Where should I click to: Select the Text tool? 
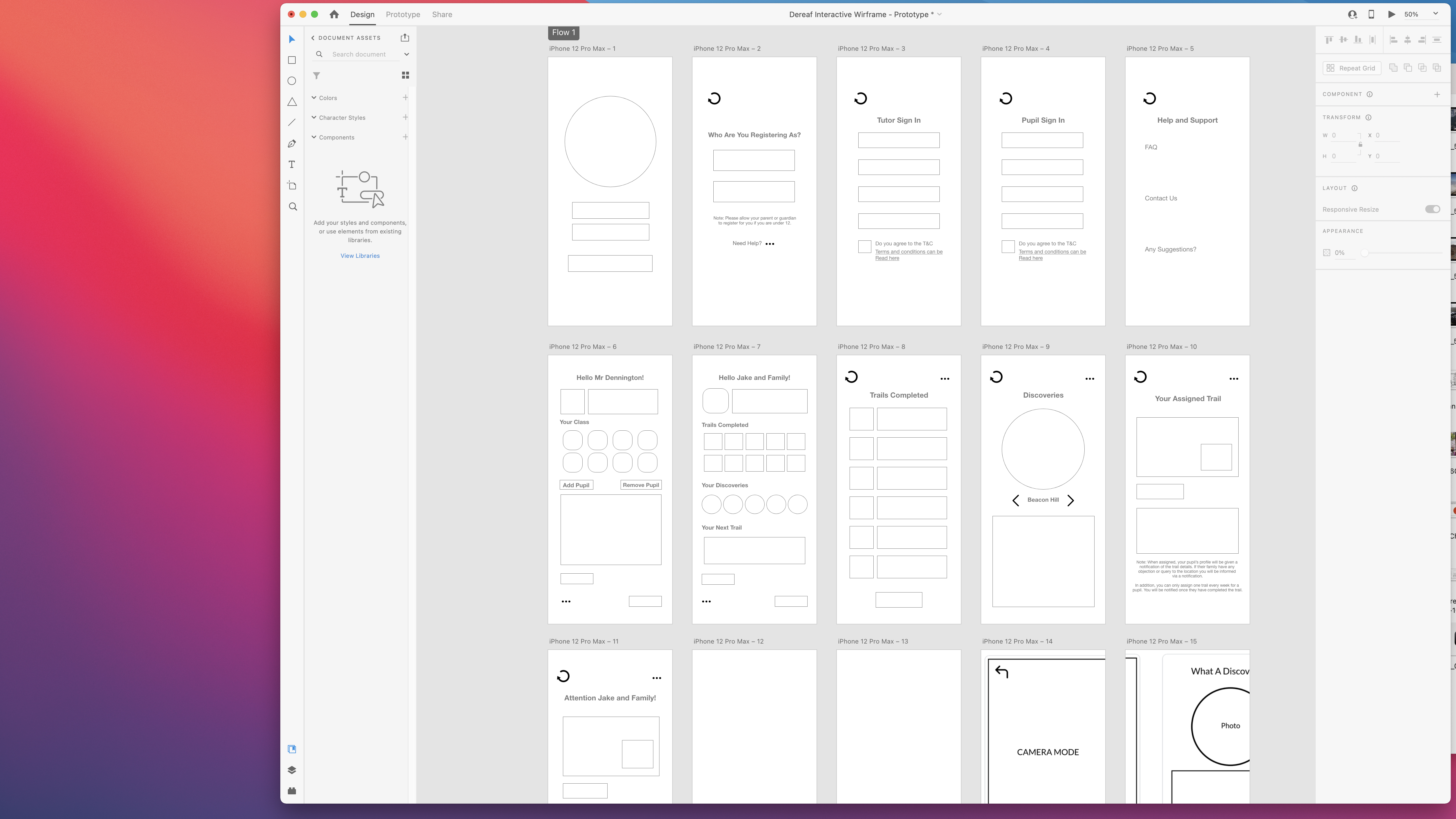tap(292, 165)
